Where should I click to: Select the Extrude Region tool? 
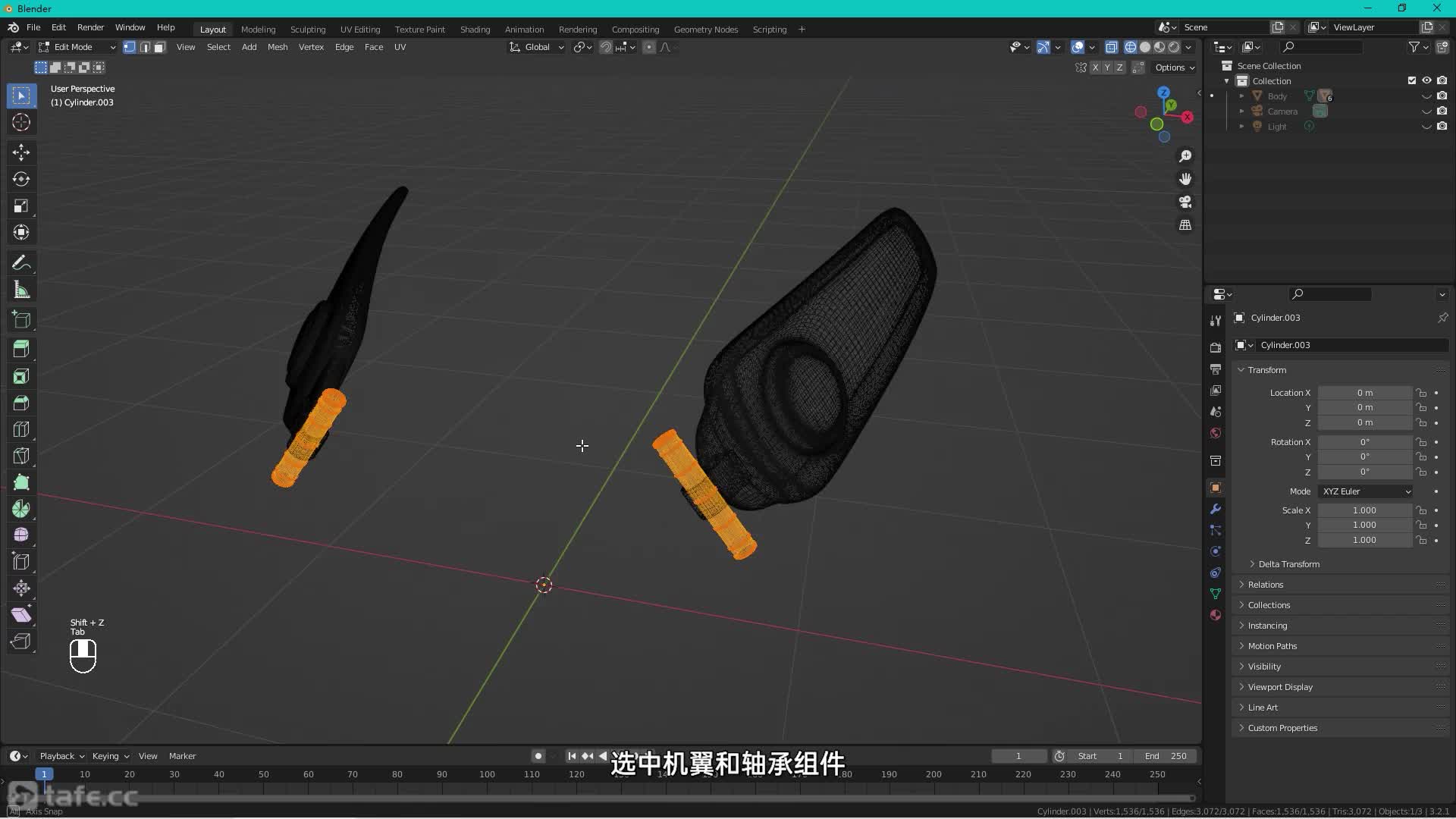click(21, 350)
